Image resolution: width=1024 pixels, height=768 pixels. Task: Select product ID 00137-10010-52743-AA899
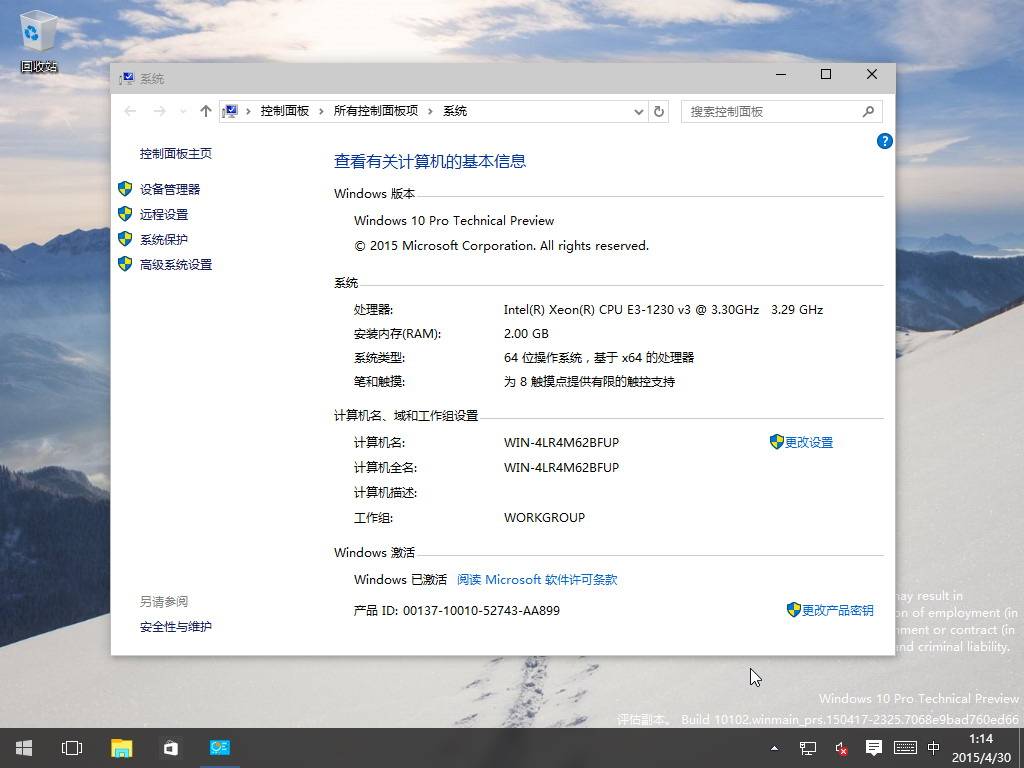pyautogui.click(x=481, y=611)
